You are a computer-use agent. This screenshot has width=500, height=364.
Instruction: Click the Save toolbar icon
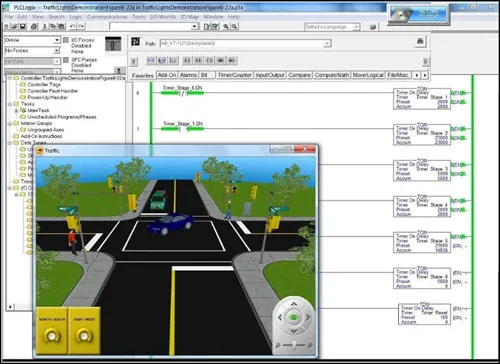22,26
